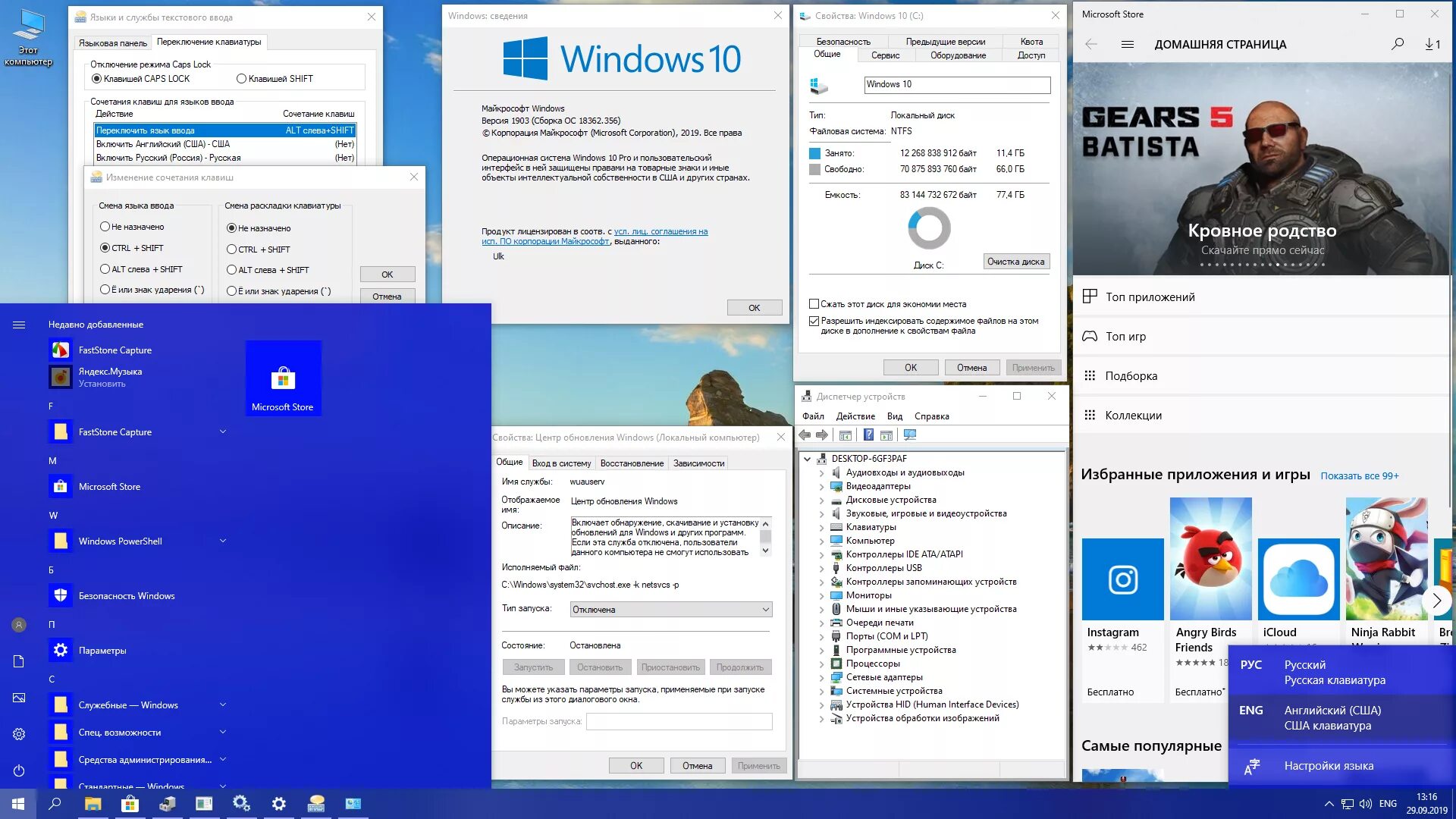The width and height of the screenshot is (1456, 819).
Task: Click Windows Start button on taskbar
Action: click(18, 803)
